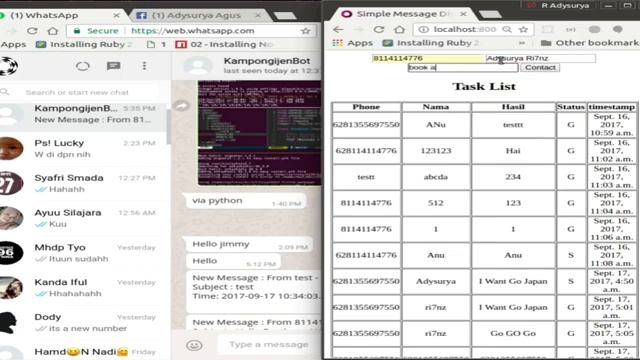This screenshot has width=640, height=360.
Task: Click the abcda name cell
Action: (436, 177)
